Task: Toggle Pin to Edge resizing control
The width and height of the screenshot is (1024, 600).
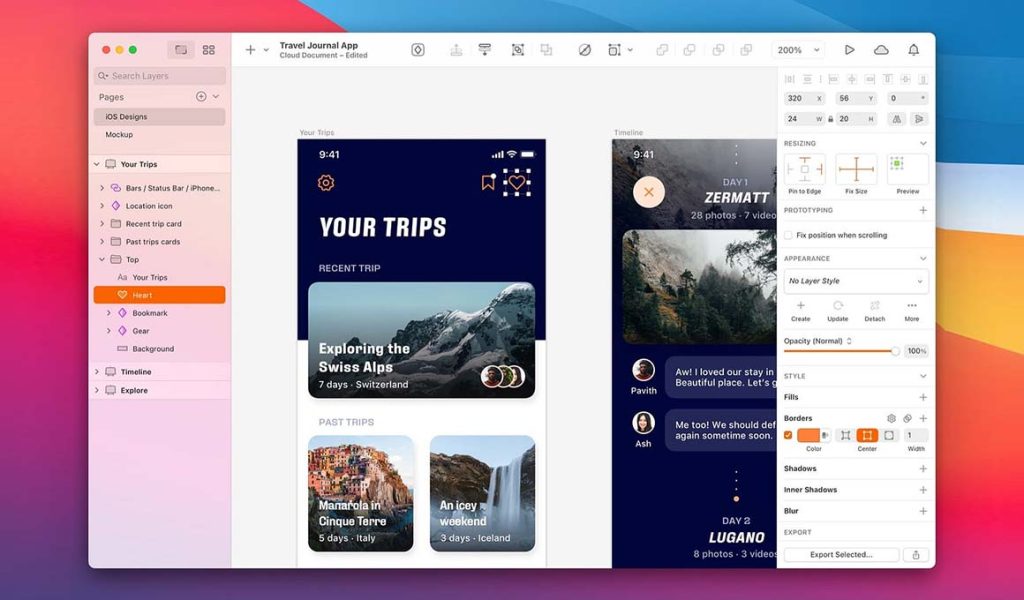Action: click(x=805, y=170)
